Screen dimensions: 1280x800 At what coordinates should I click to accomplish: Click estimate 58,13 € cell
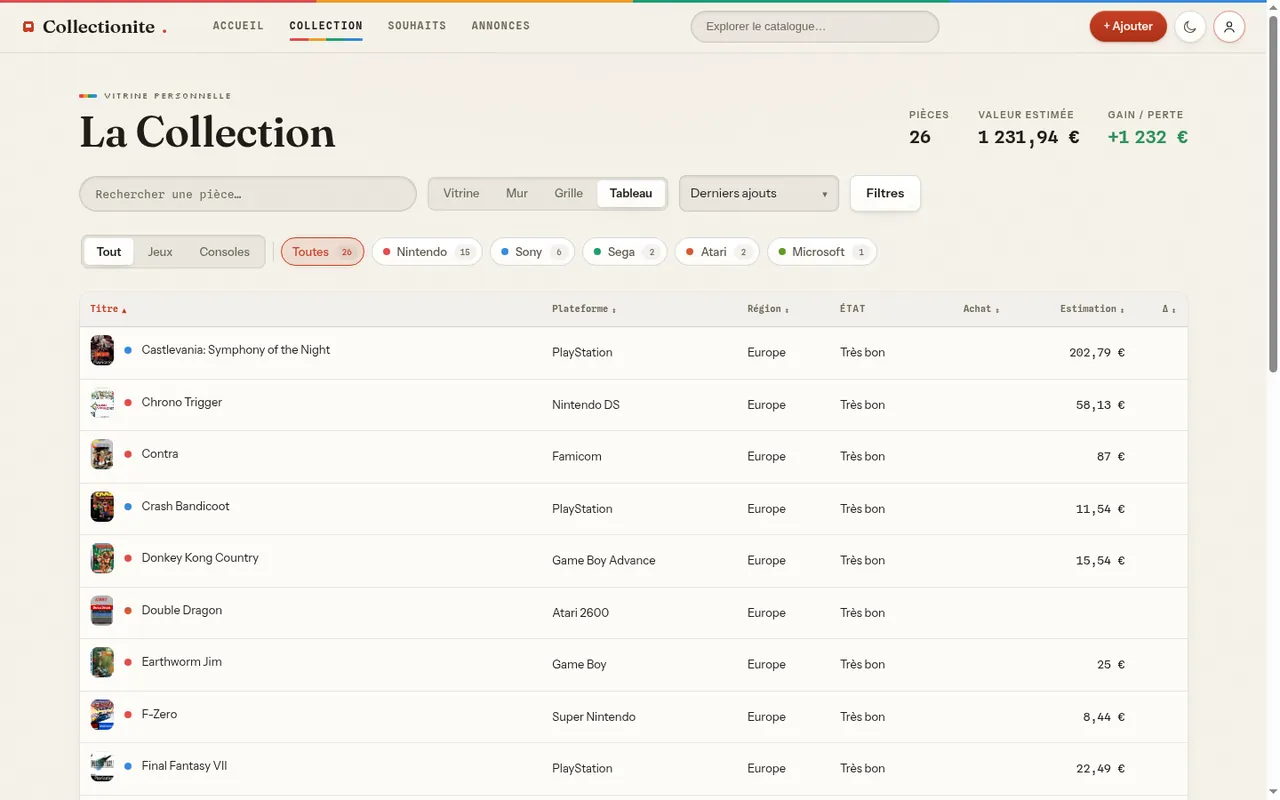tap(1100, 405)
